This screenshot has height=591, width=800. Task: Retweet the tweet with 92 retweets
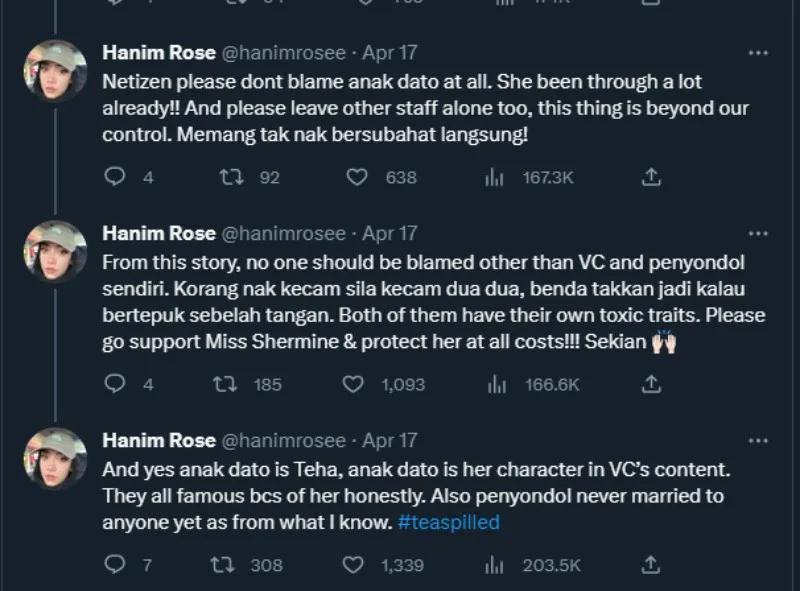pyautogui.click(x=231, y=177)
